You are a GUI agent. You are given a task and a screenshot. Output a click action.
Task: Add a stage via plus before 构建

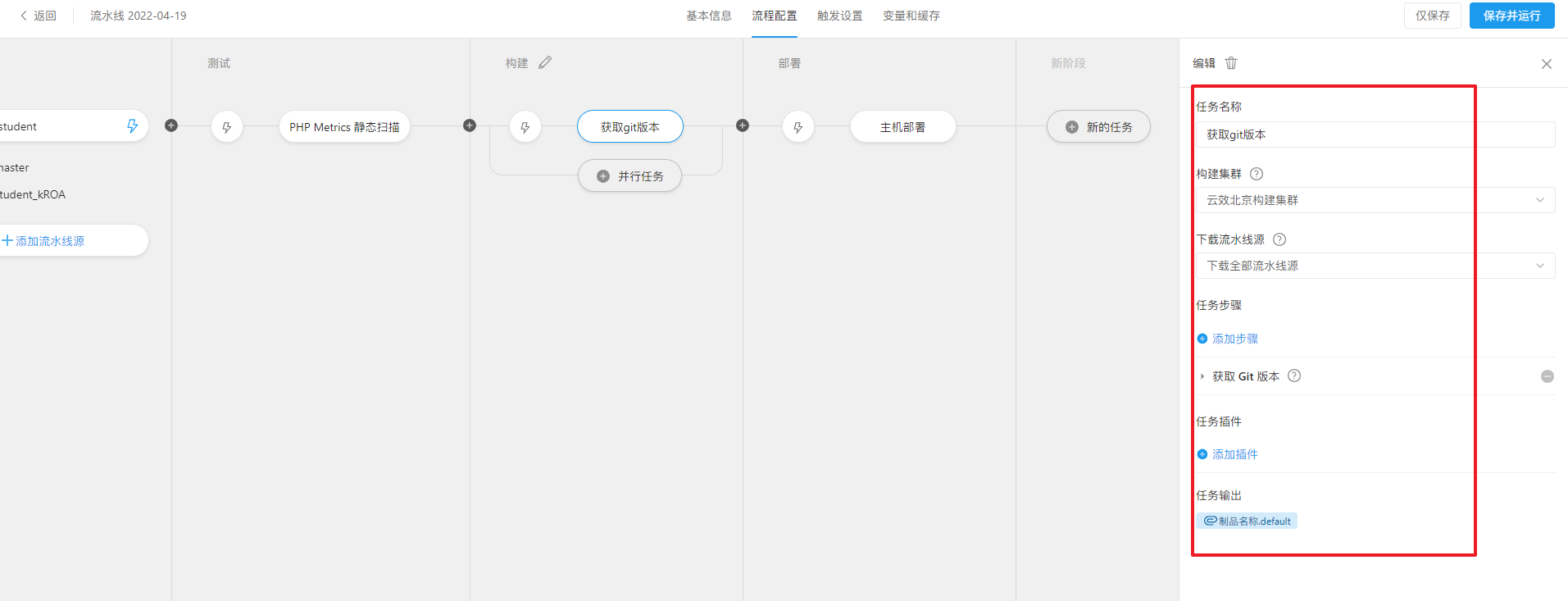pyautogui.click(x=470, y=125)
